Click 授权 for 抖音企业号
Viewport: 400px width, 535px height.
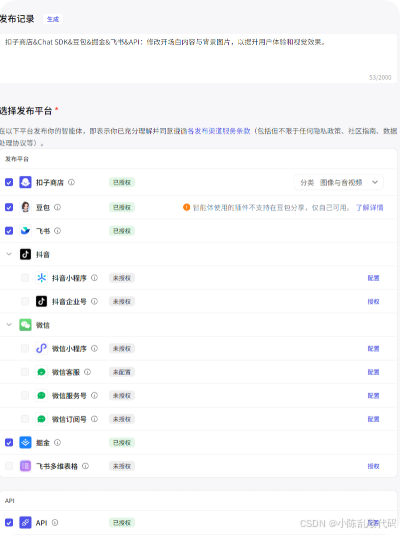(x=373, y=301)
